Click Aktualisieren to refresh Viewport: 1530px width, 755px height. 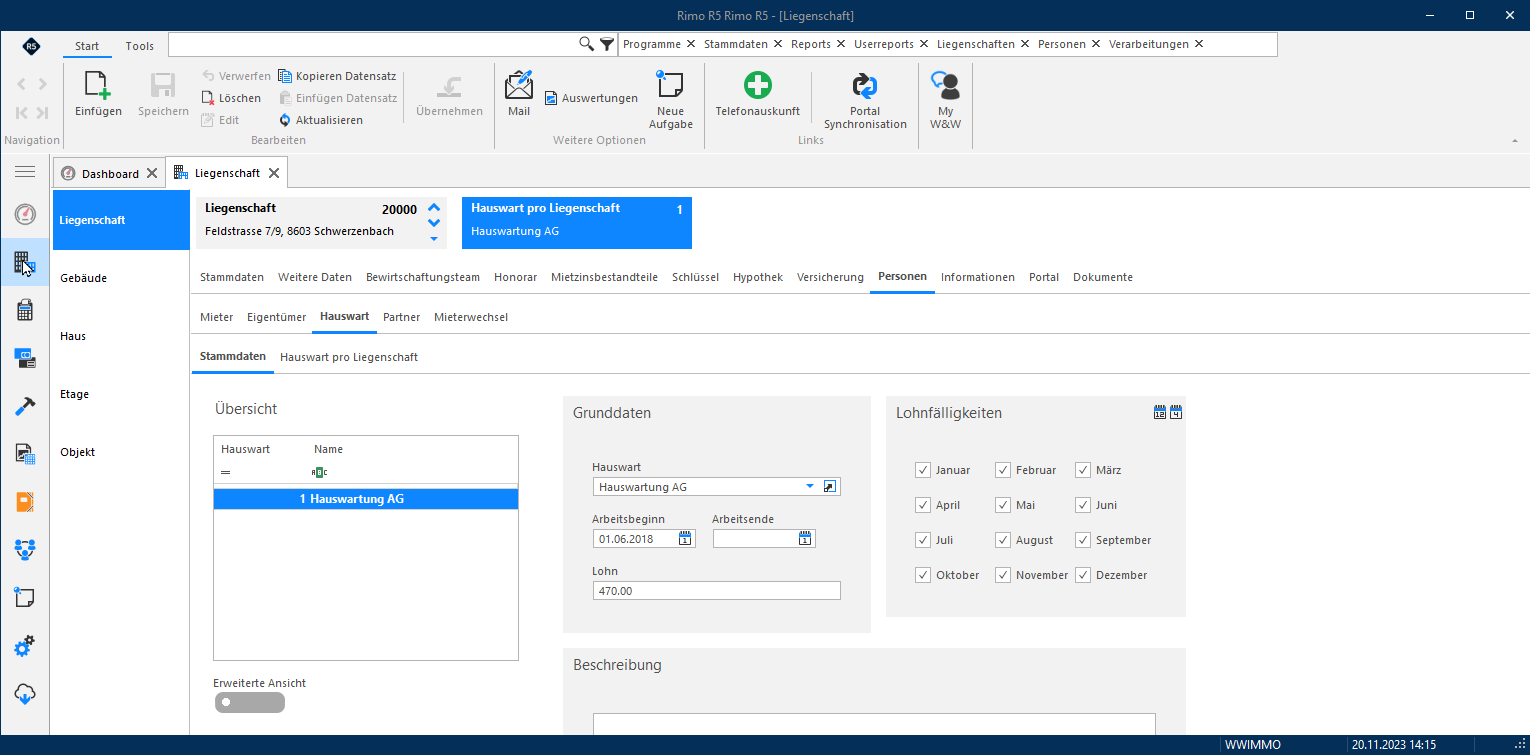pos(321,120)
